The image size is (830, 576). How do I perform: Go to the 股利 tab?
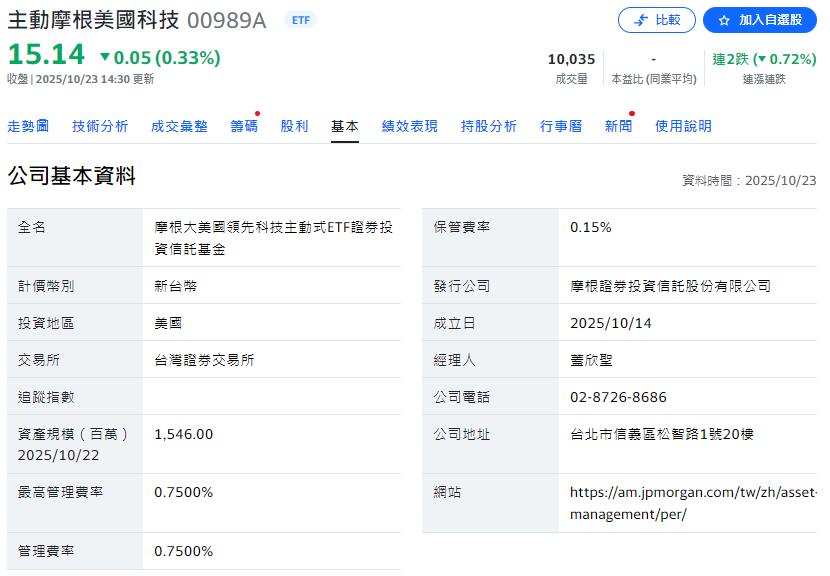point(294,126)
